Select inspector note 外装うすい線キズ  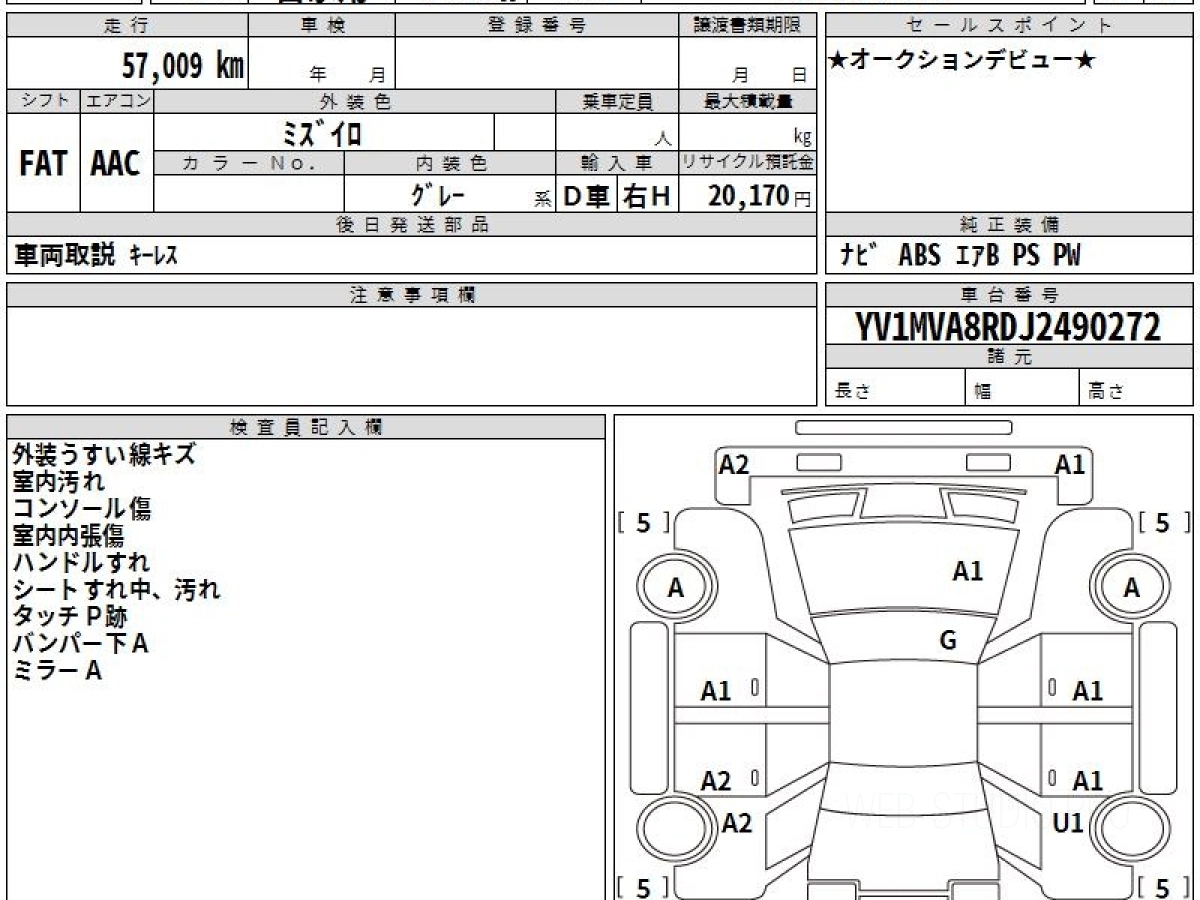tap(104, 455)
